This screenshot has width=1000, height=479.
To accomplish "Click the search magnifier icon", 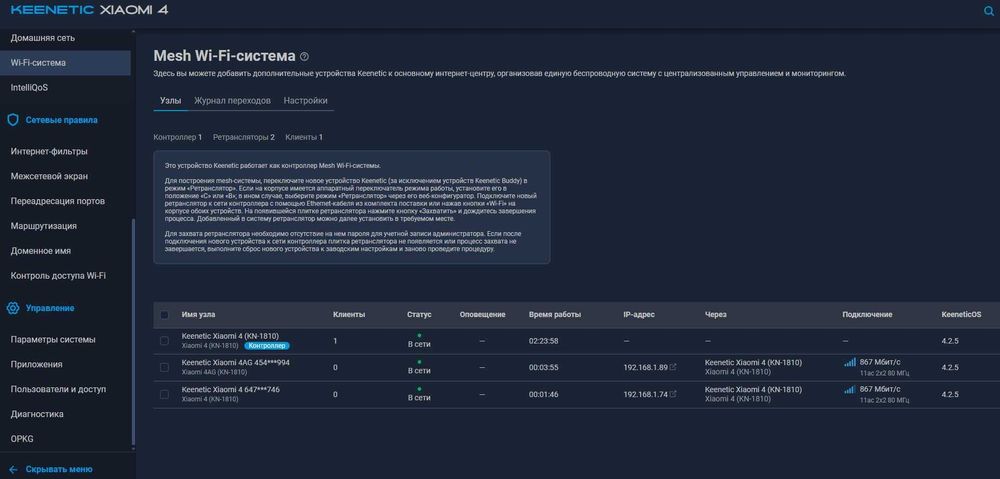I will pos(989,11).
